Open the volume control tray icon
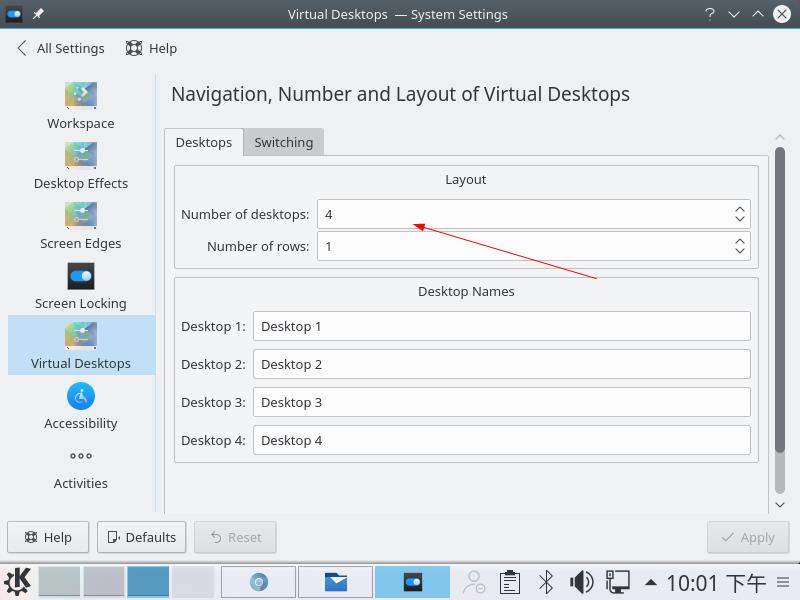This screenshot has width=800, height=600. click(581, 582)
